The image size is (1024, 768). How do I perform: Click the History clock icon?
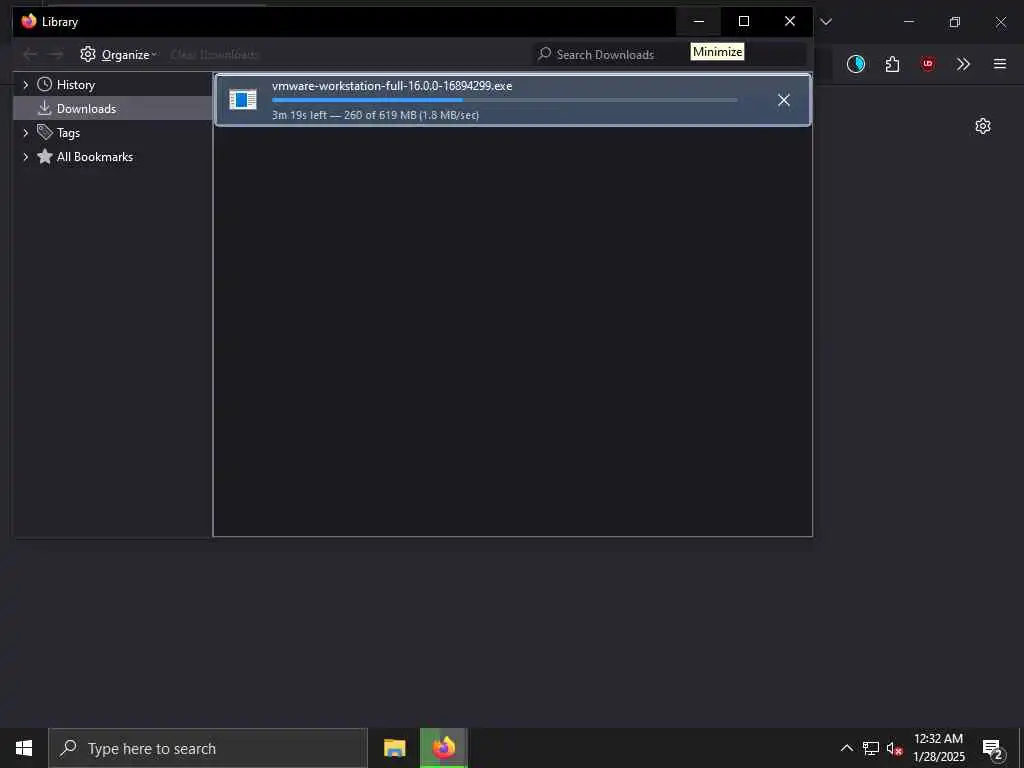(x=44, y=84)
